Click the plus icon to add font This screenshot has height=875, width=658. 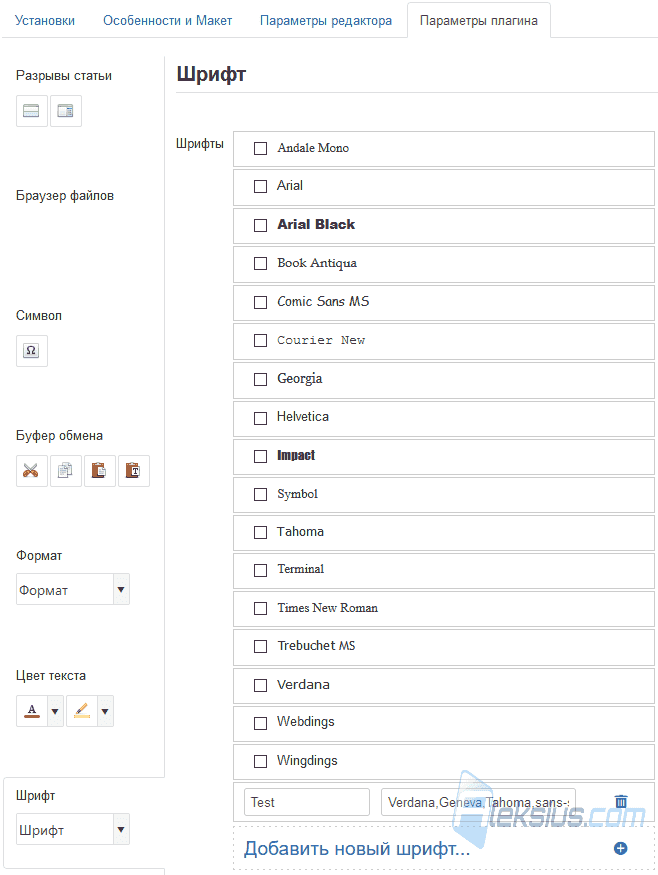coord(621,848)
